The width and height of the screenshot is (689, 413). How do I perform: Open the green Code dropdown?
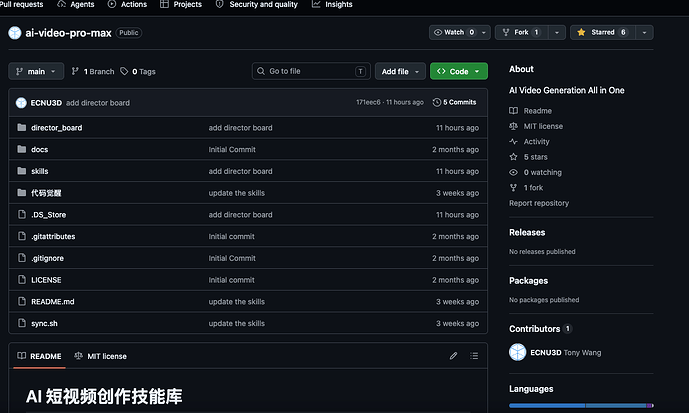click(x=459, y=71)
